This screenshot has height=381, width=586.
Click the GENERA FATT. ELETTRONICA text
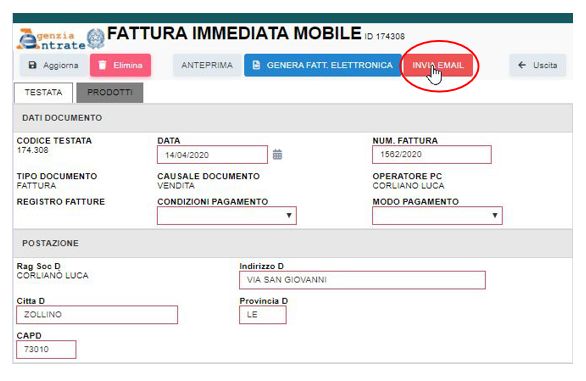pyautogui.click(x=330, y=65)
